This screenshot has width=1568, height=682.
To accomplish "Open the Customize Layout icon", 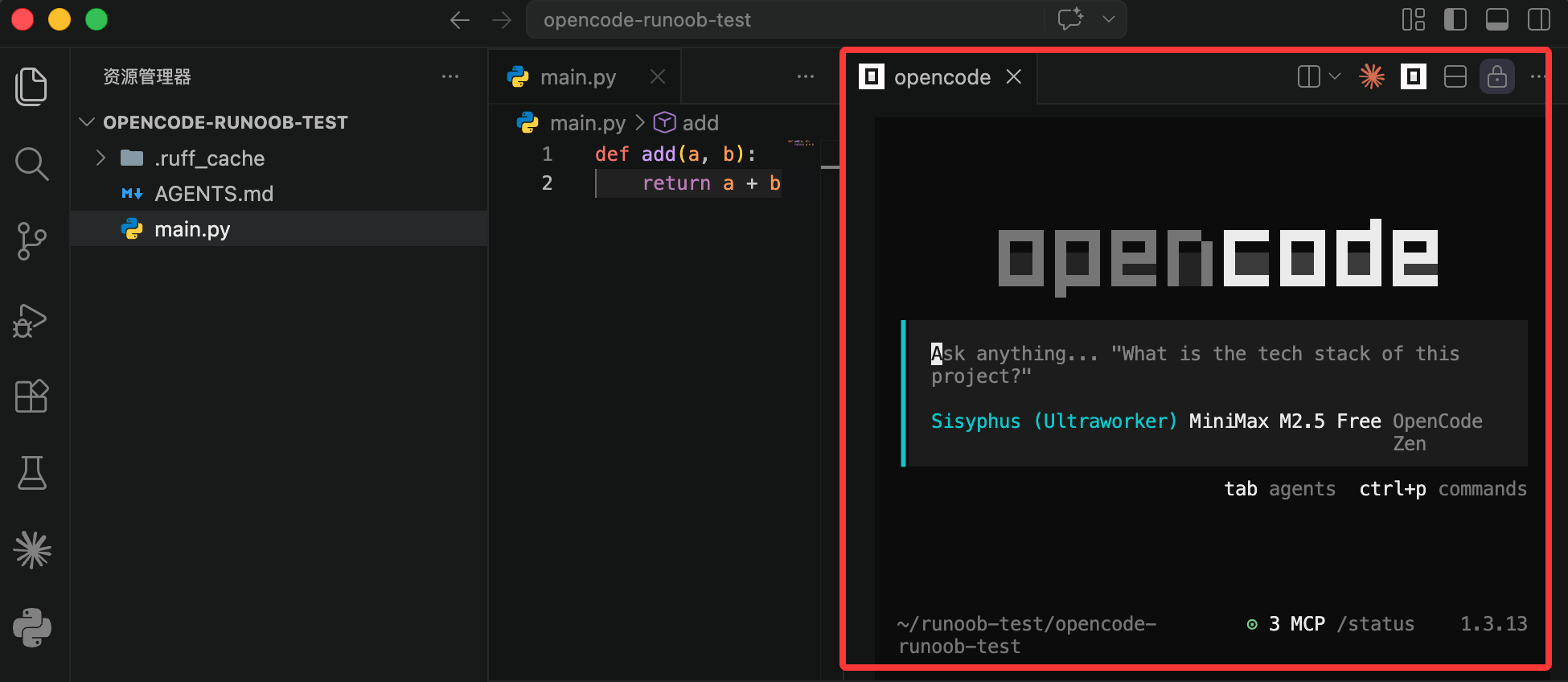I will click(1414, 19).
